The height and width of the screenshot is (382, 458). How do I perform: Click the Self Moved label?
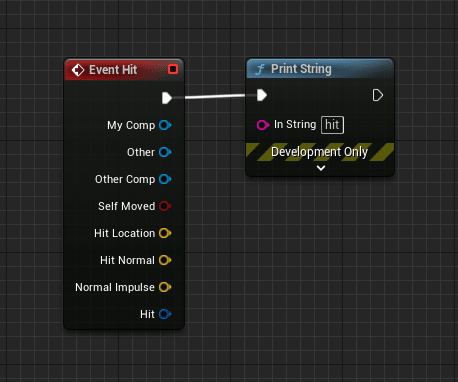point(127,206)
